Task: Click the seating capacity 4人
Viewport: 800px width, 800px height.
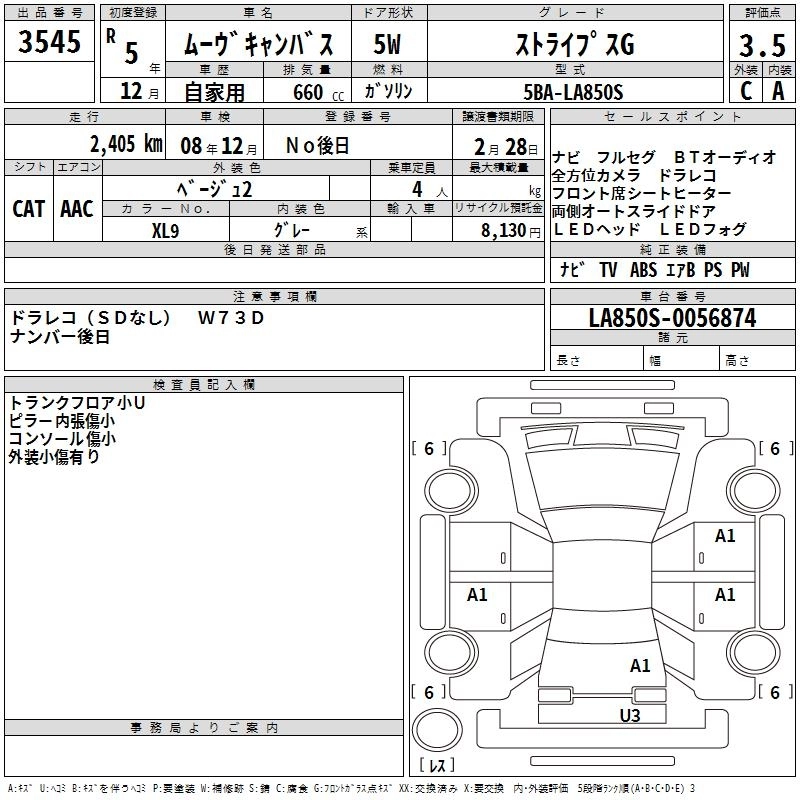Action: (430, 190)
